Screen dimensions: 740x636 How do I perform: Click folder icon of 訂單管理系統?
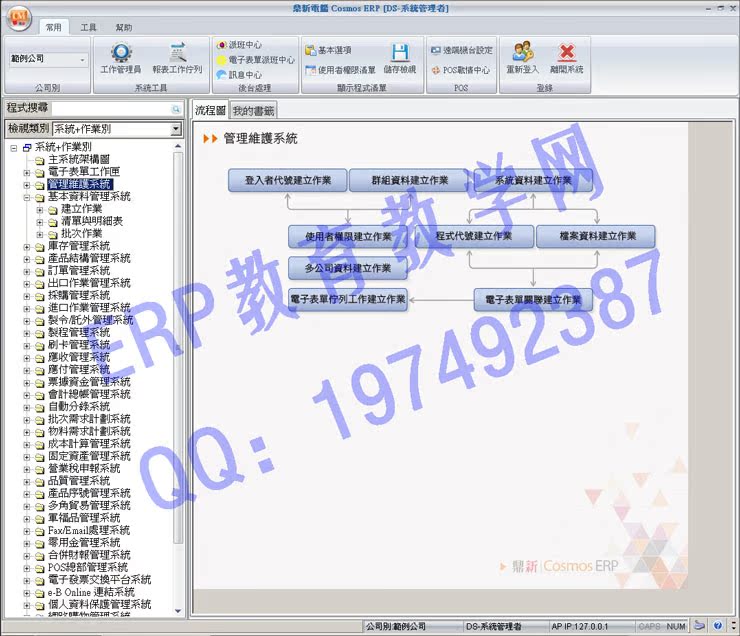coord(40,271)
